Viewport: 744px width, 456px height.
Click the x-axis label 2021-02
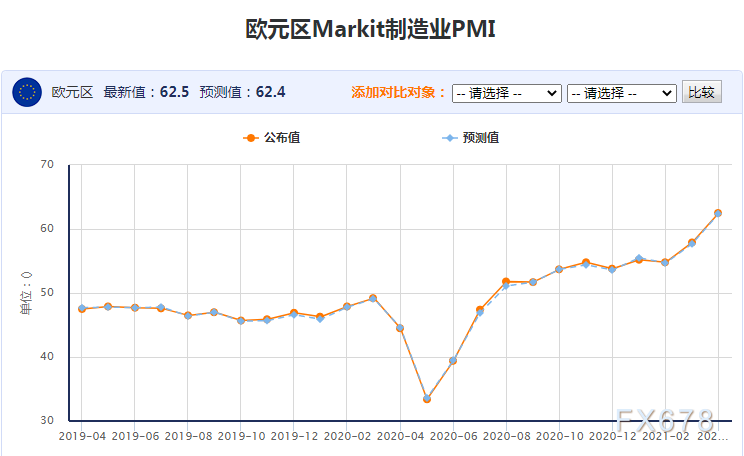[x=665, y=436]
